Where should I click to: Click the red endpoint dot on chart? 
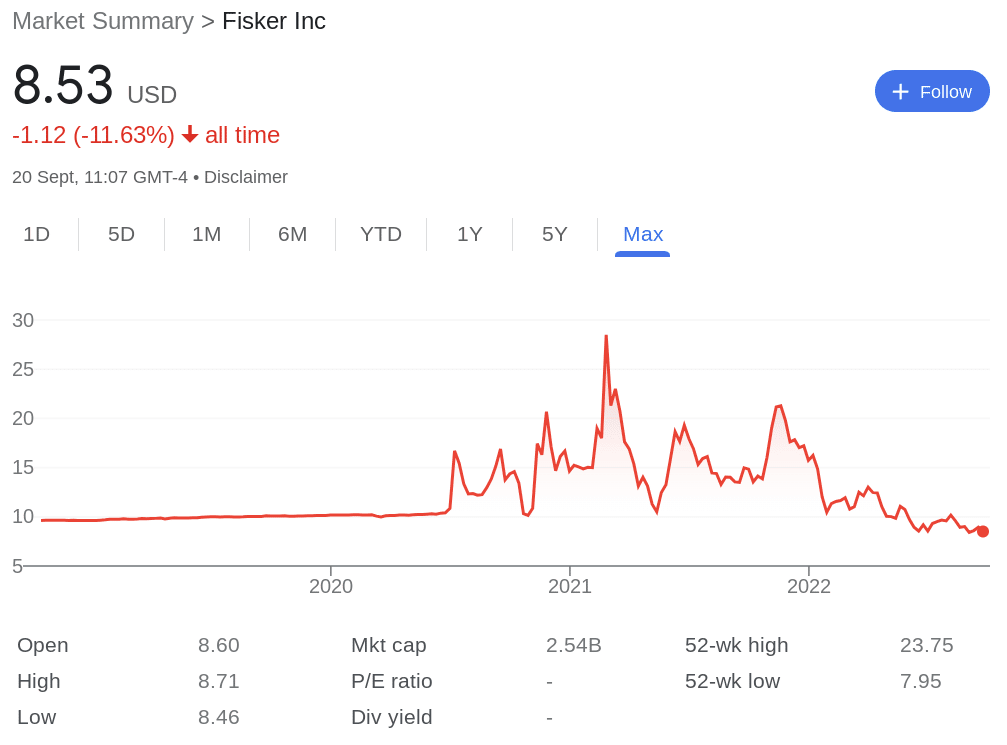coord(983,531)
